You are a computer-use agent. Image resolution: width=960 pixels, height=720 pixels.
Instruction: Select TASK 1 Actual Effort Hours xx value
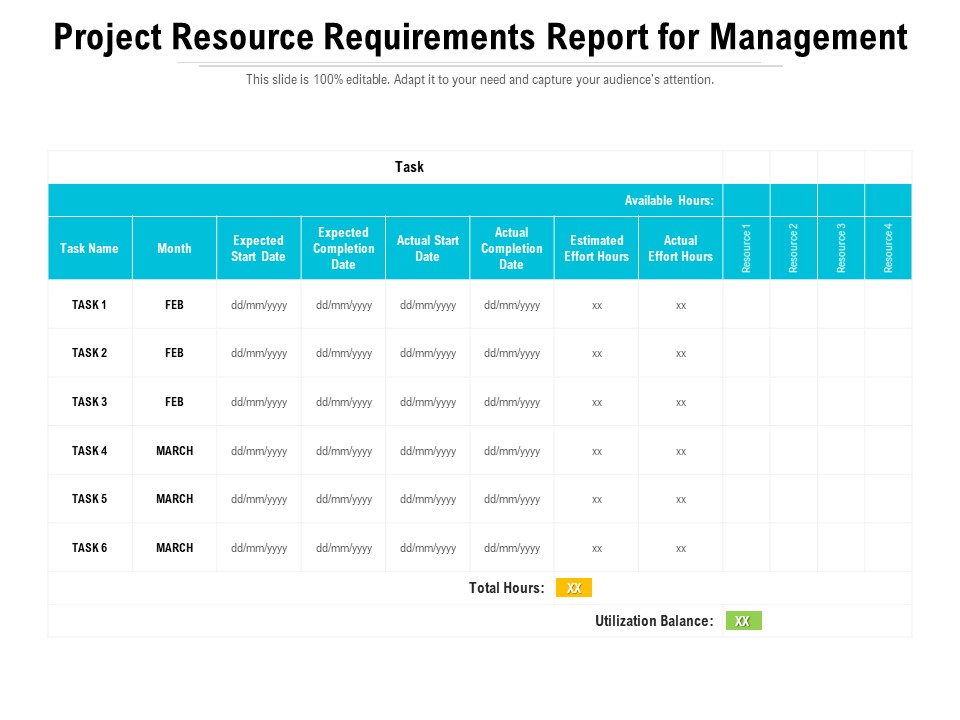681,306
